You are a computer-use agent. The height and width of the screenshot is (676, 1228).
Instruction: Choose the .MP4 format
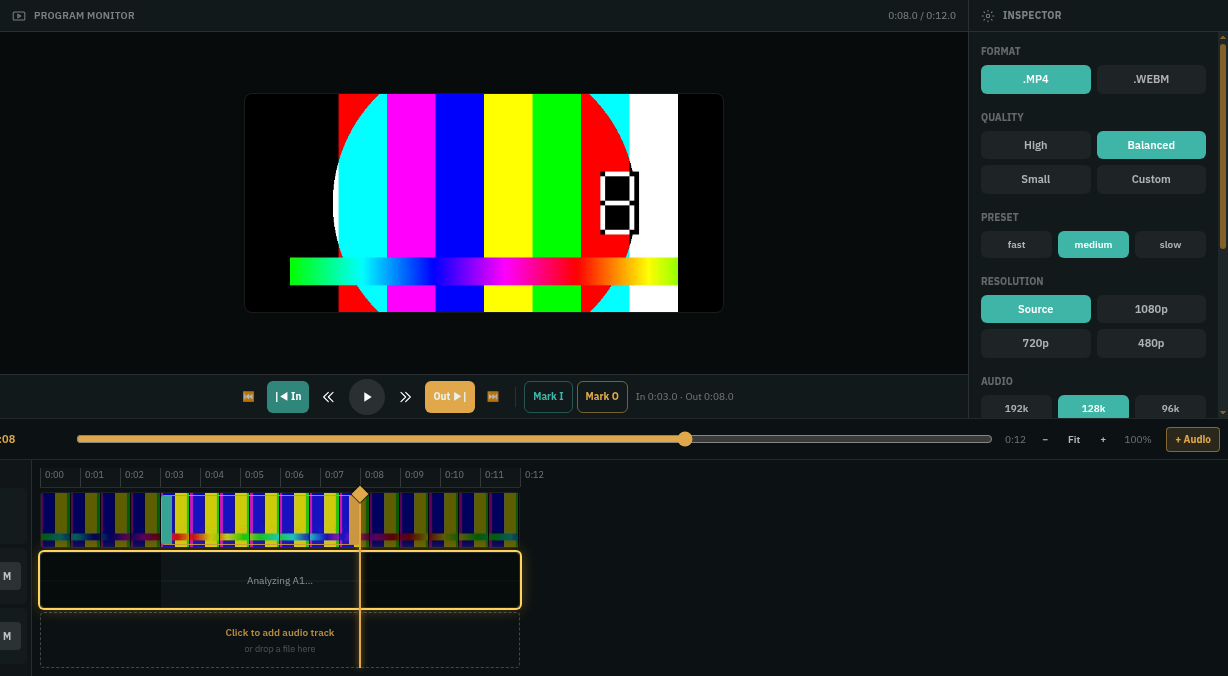click(1036, 80)
